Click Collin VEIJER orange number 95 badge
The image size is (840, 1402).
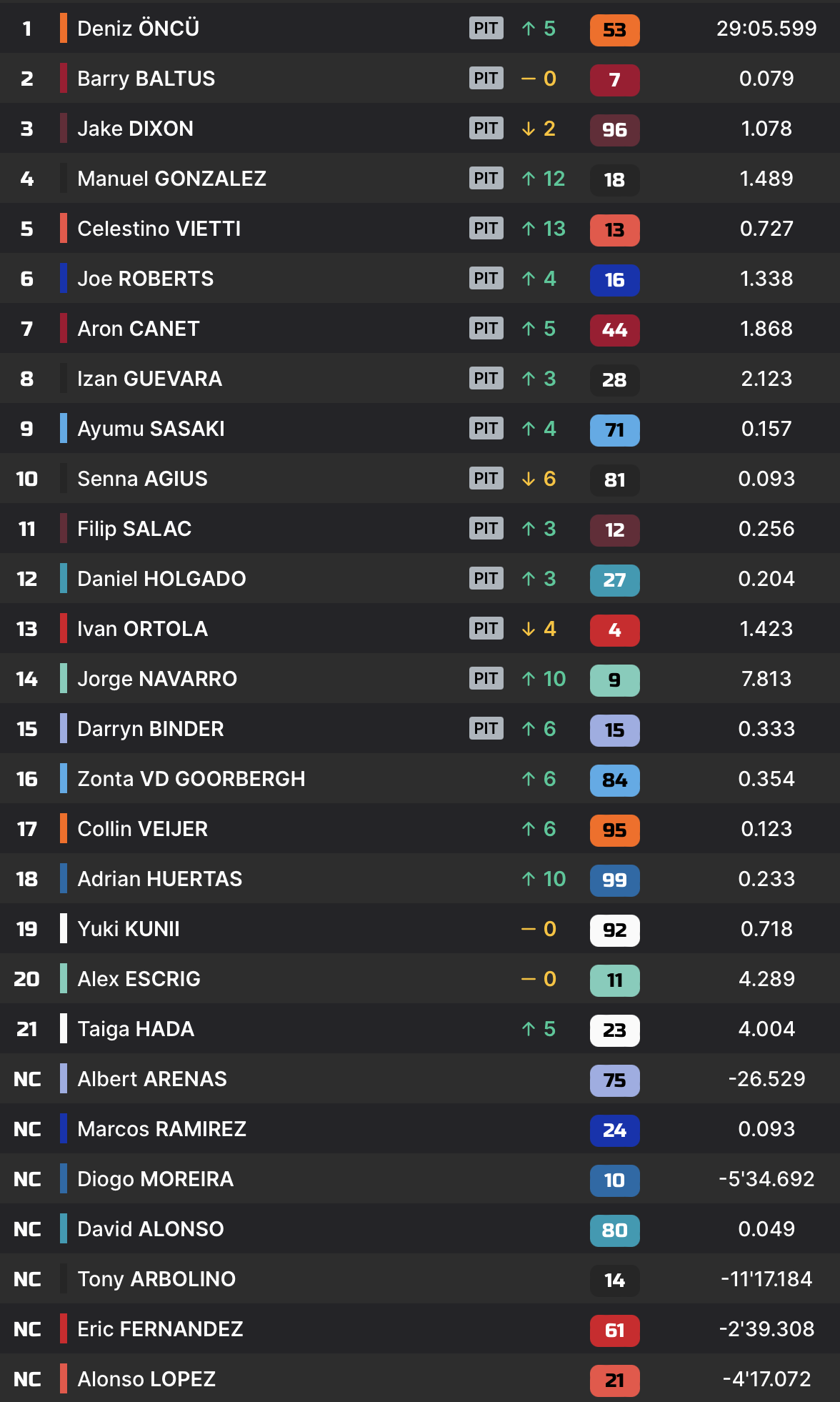click(614, 830)
